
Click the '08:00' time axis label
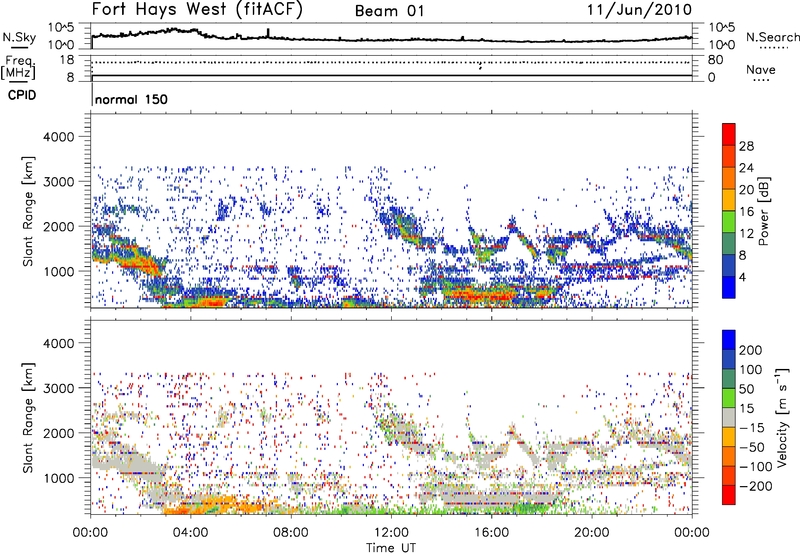coord(291,533)
